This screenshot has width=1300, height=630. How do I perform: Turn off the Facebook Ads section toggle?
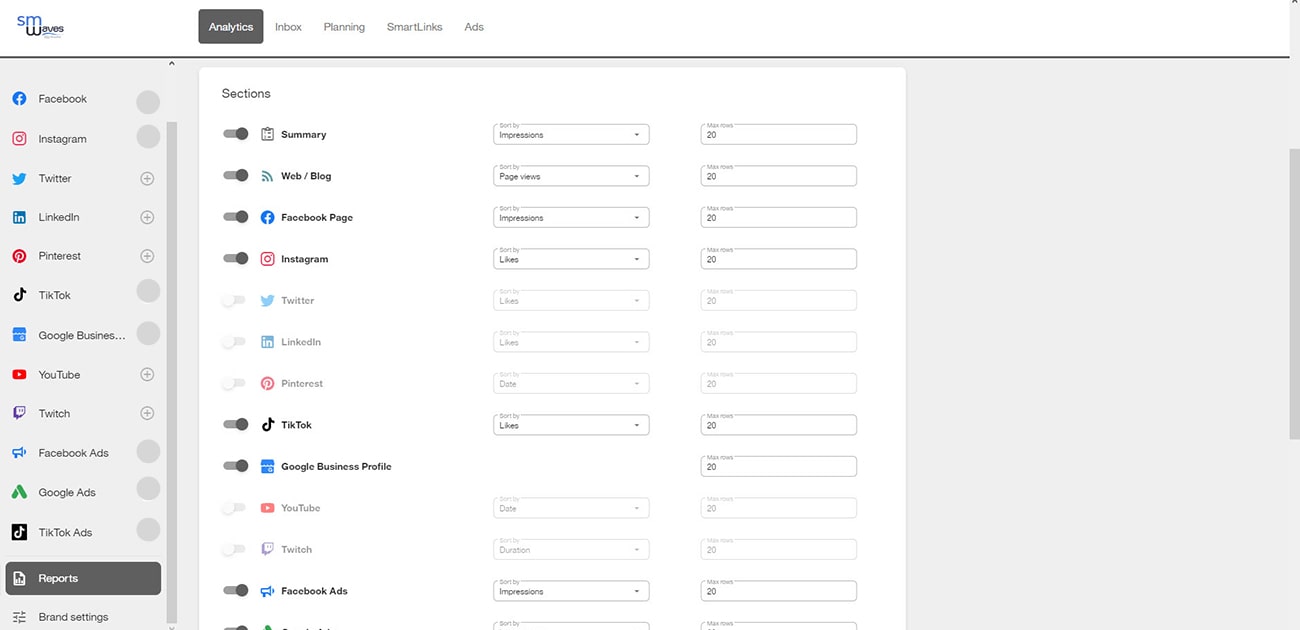236,590
